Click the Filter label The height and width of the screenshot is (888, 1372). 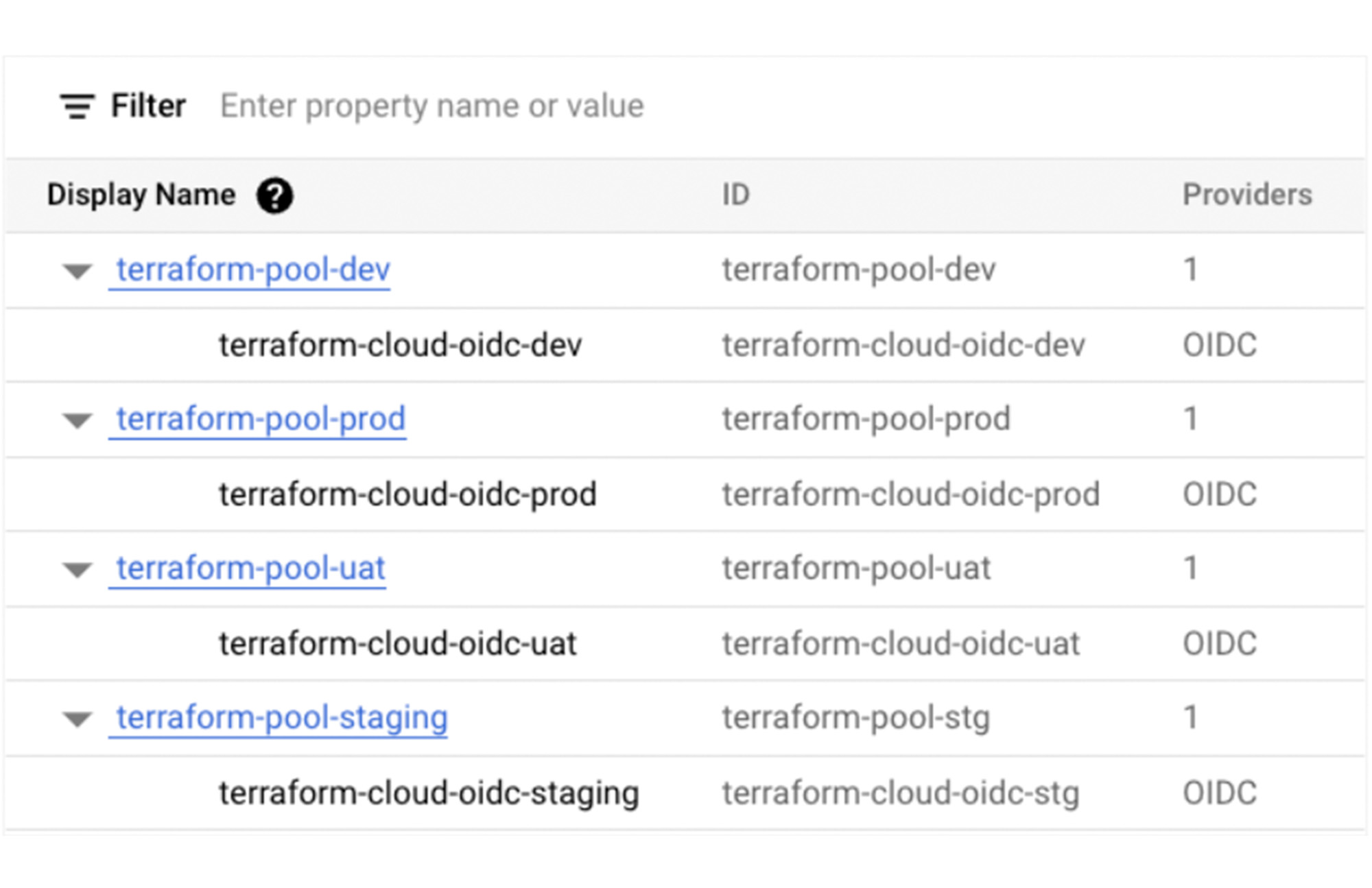coord(149,106)
